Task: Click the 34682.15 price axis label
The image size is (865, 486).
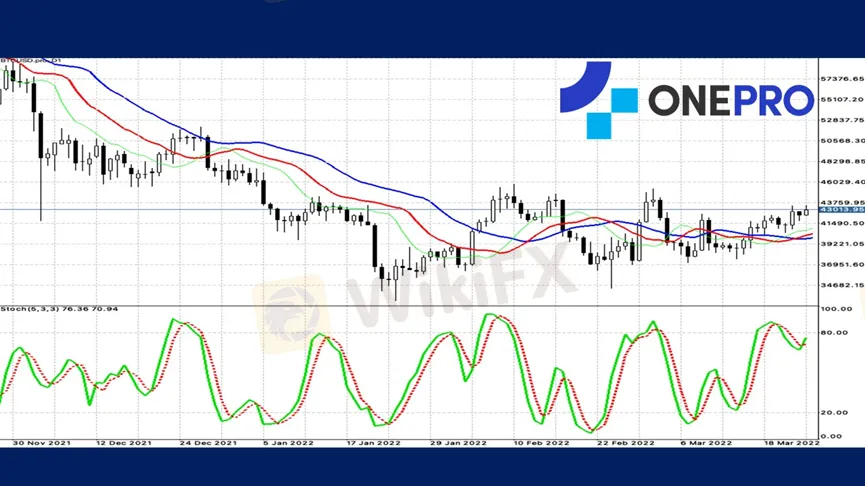Action: tap(840, 285)
